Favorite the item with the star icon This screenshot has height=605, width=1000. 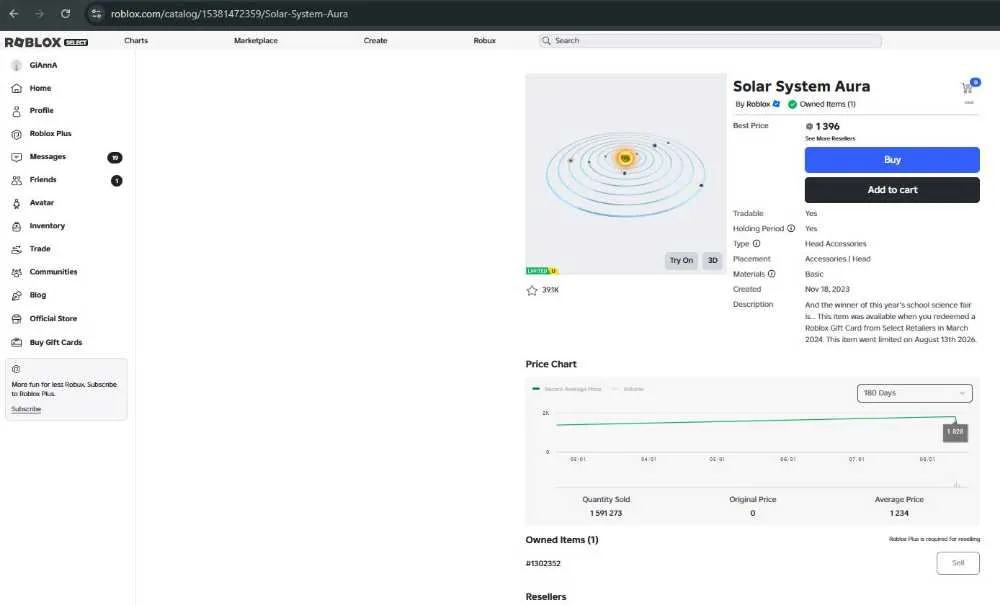[532, 290]
